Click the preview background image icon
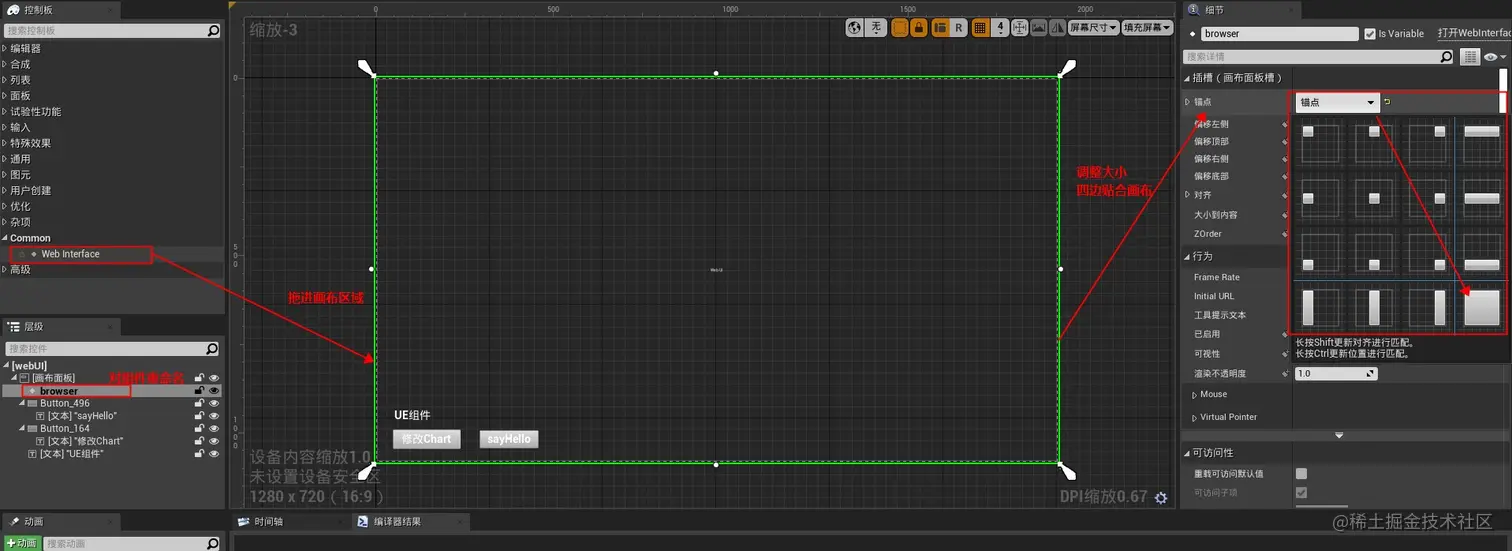 tap(1039, 28)
